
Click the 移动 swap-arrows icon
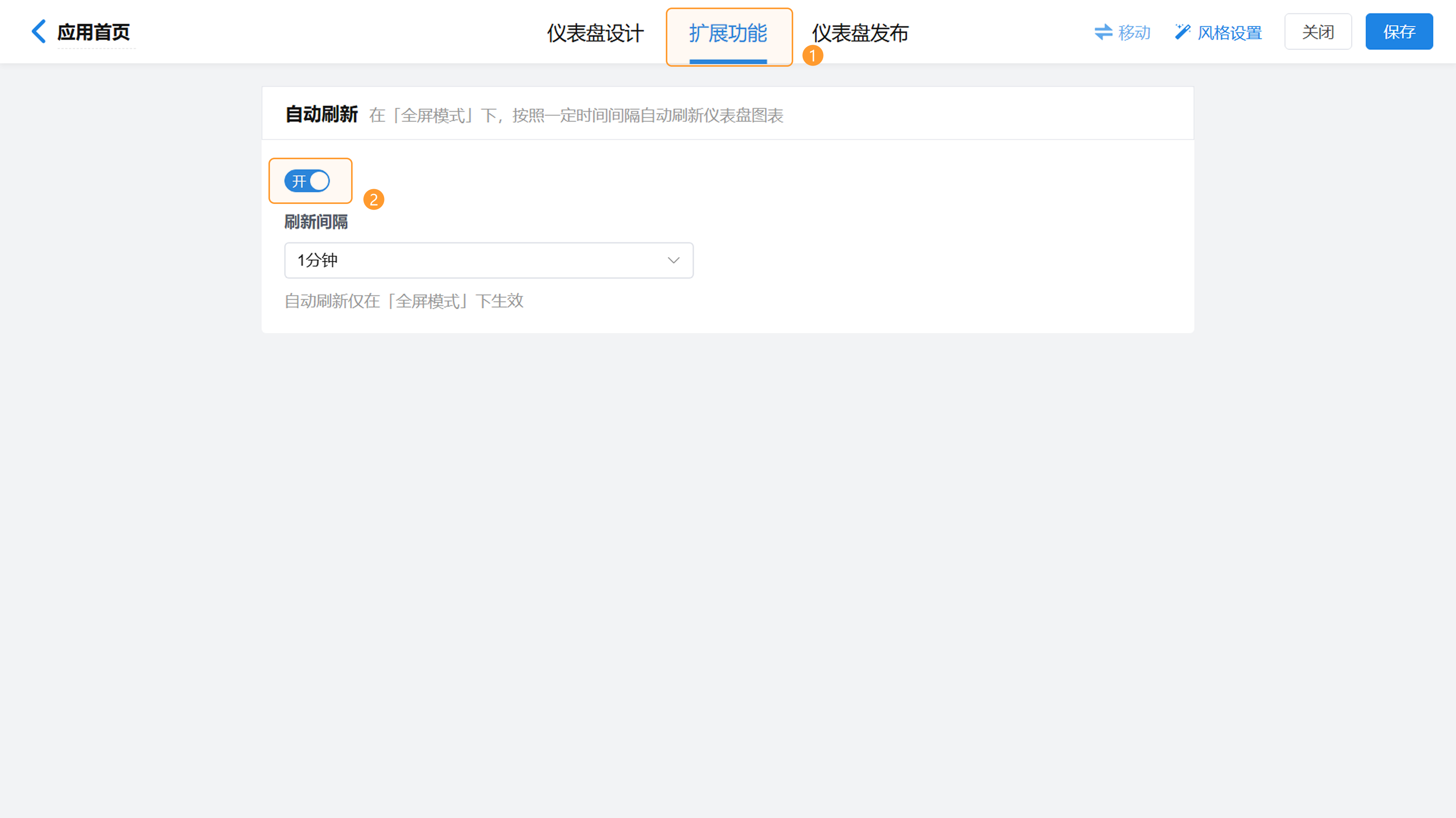click(x=1103, y=32)
